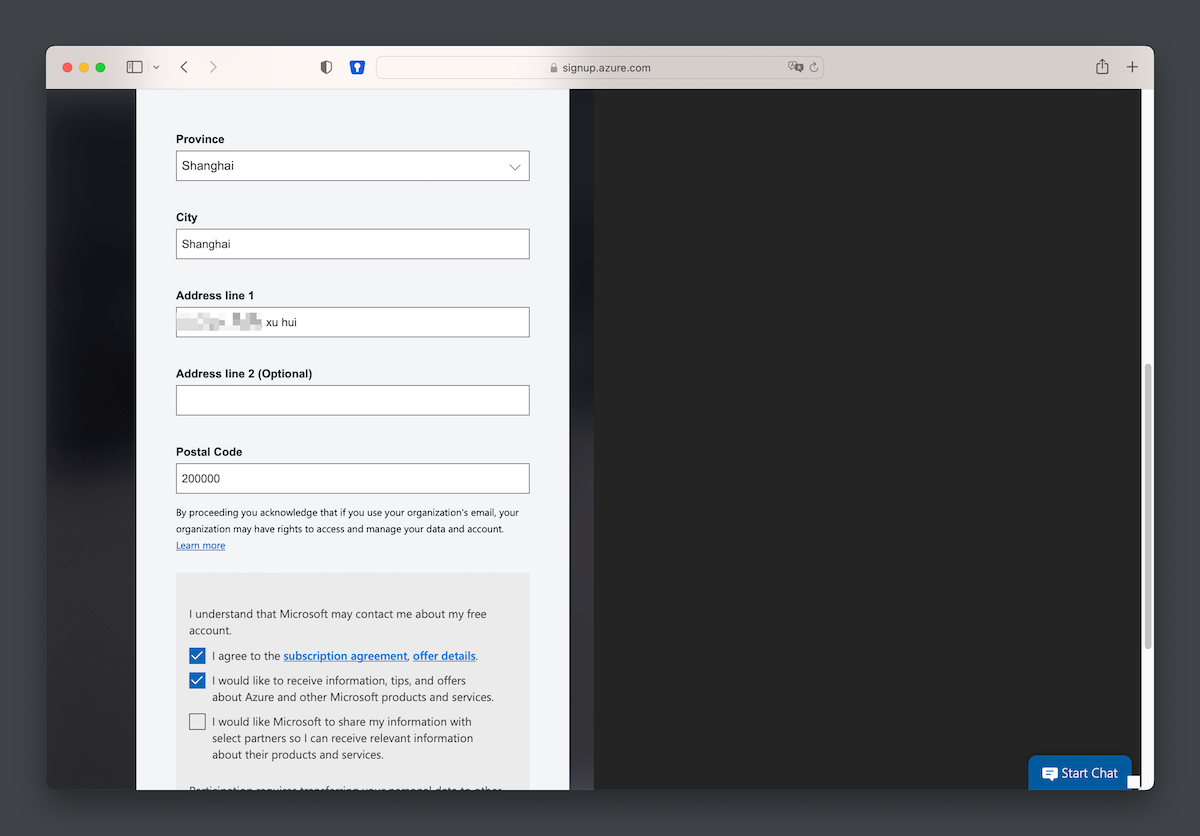This screenshot has width=1200, height=836.
Task: Open the Learn more link
Action: click(x=201, y=545)
